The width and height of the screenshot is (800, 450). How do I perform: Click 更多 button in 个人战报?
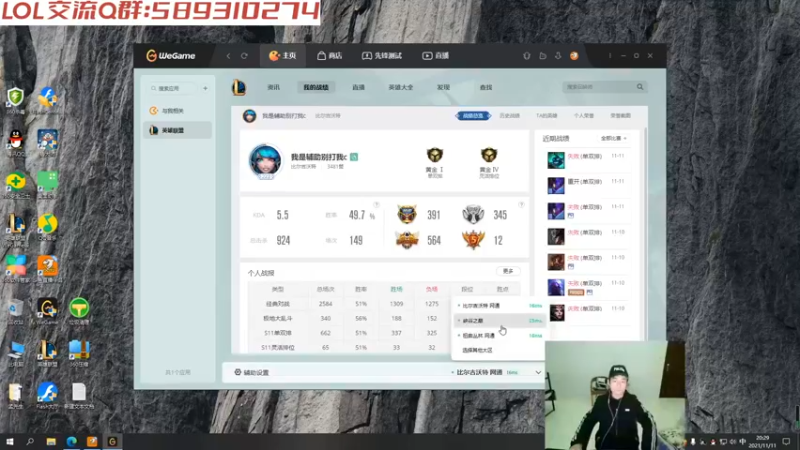(508, 271)
